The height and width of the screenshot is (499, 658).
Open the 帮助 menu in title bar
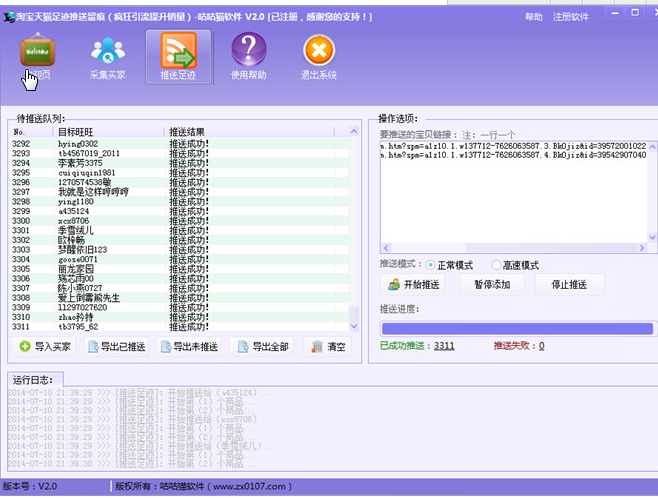coord(534,17)
